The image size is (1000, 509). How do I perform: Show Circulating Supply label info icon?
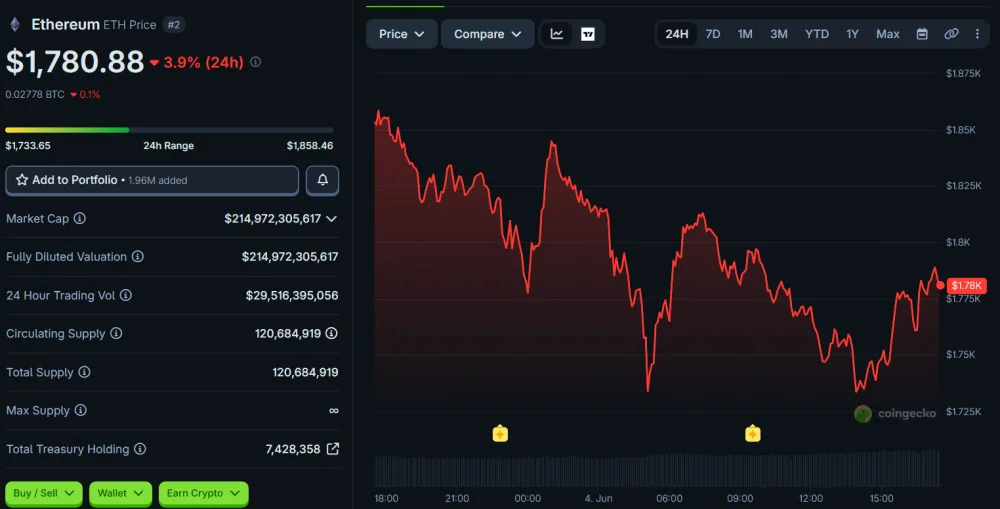tap(116, 333)
